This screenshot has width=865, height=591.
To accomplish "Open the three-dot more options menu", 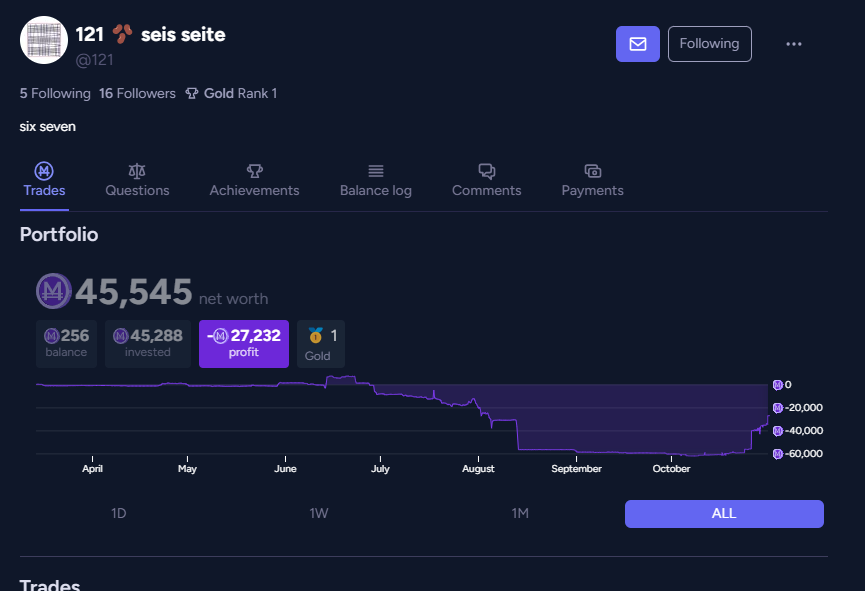I will [x=794, y=44].
